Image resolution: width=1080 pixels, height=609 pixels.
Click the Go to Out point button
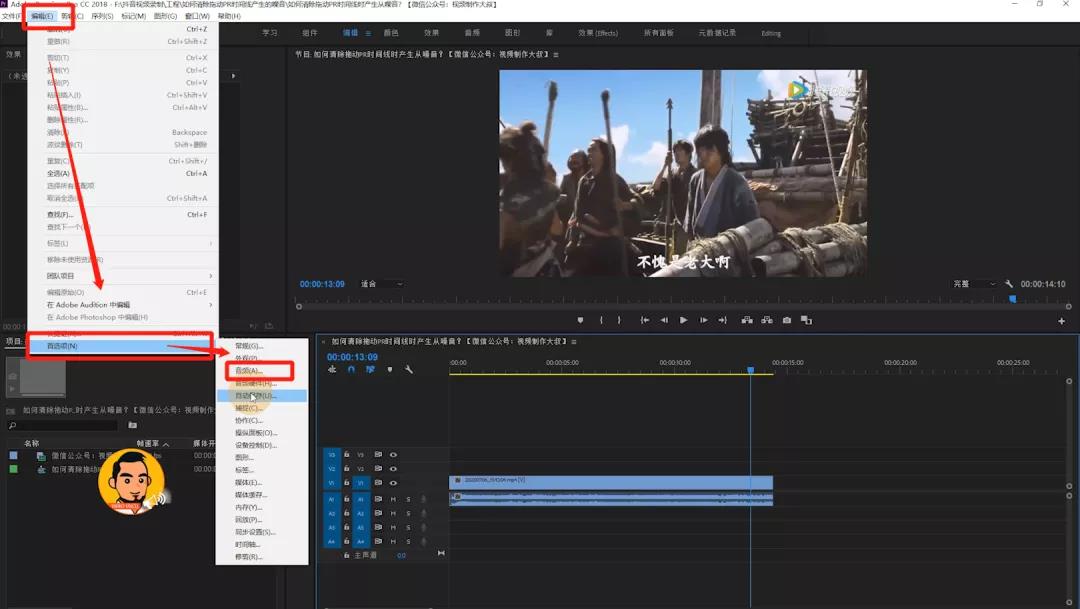[x=723, y=320]
